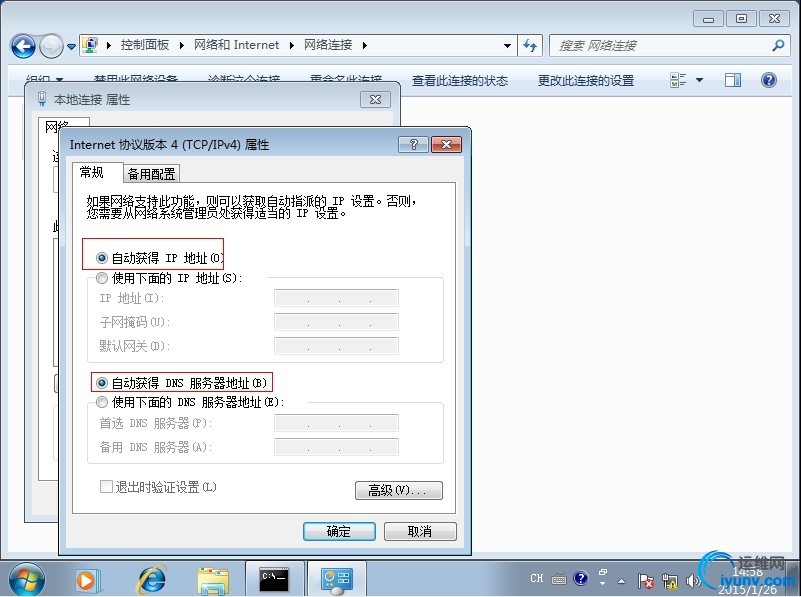
Task: Click the 高级(V)... button
Action: [398, 490]
